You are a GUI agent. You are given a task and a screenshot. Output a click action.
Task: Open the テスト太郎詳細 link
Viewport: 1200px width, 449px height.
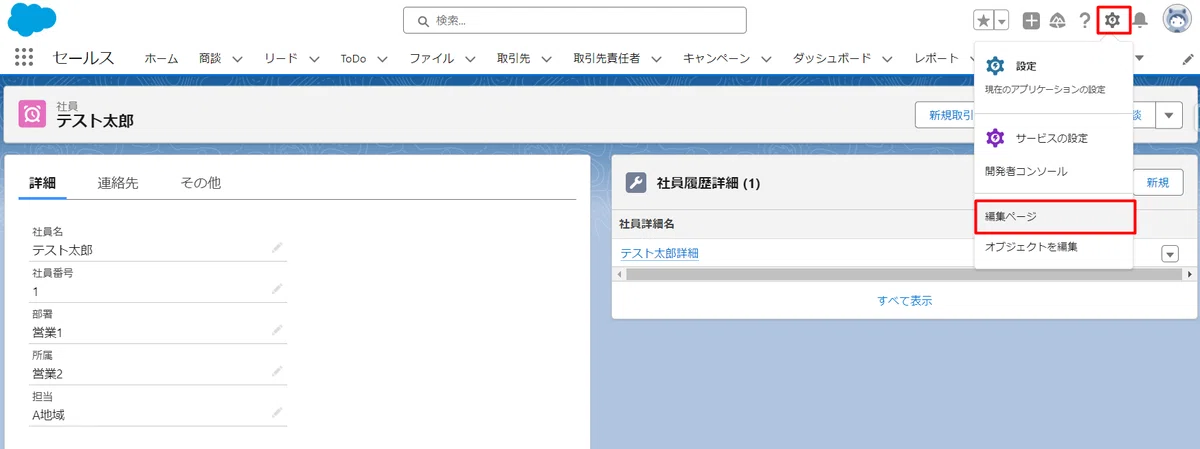659,253
